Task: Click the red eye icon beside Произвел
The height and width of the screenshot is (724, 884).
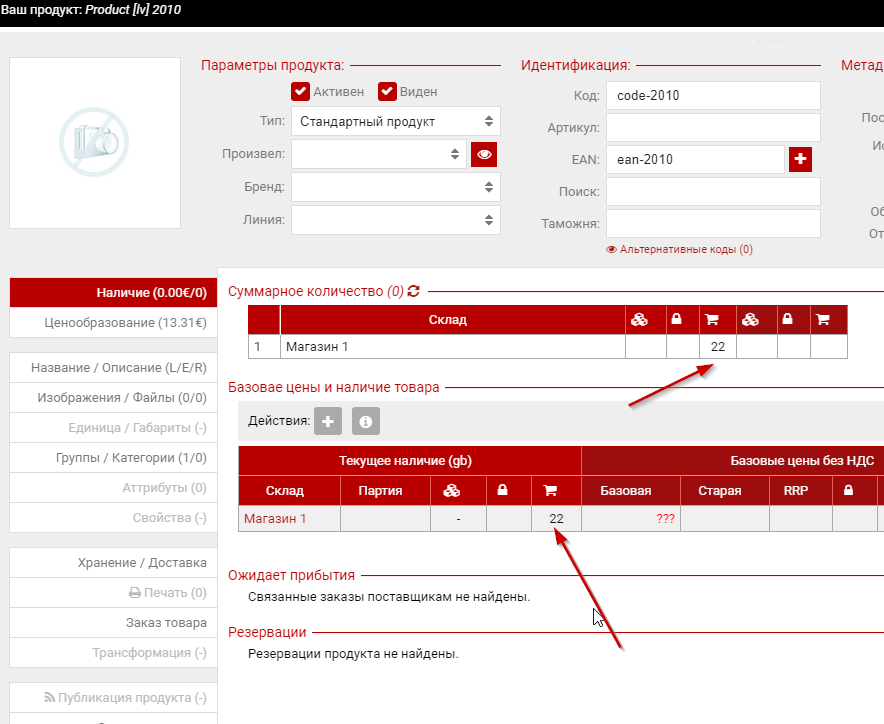Action: pyautogui.click(x=485, y=154)
